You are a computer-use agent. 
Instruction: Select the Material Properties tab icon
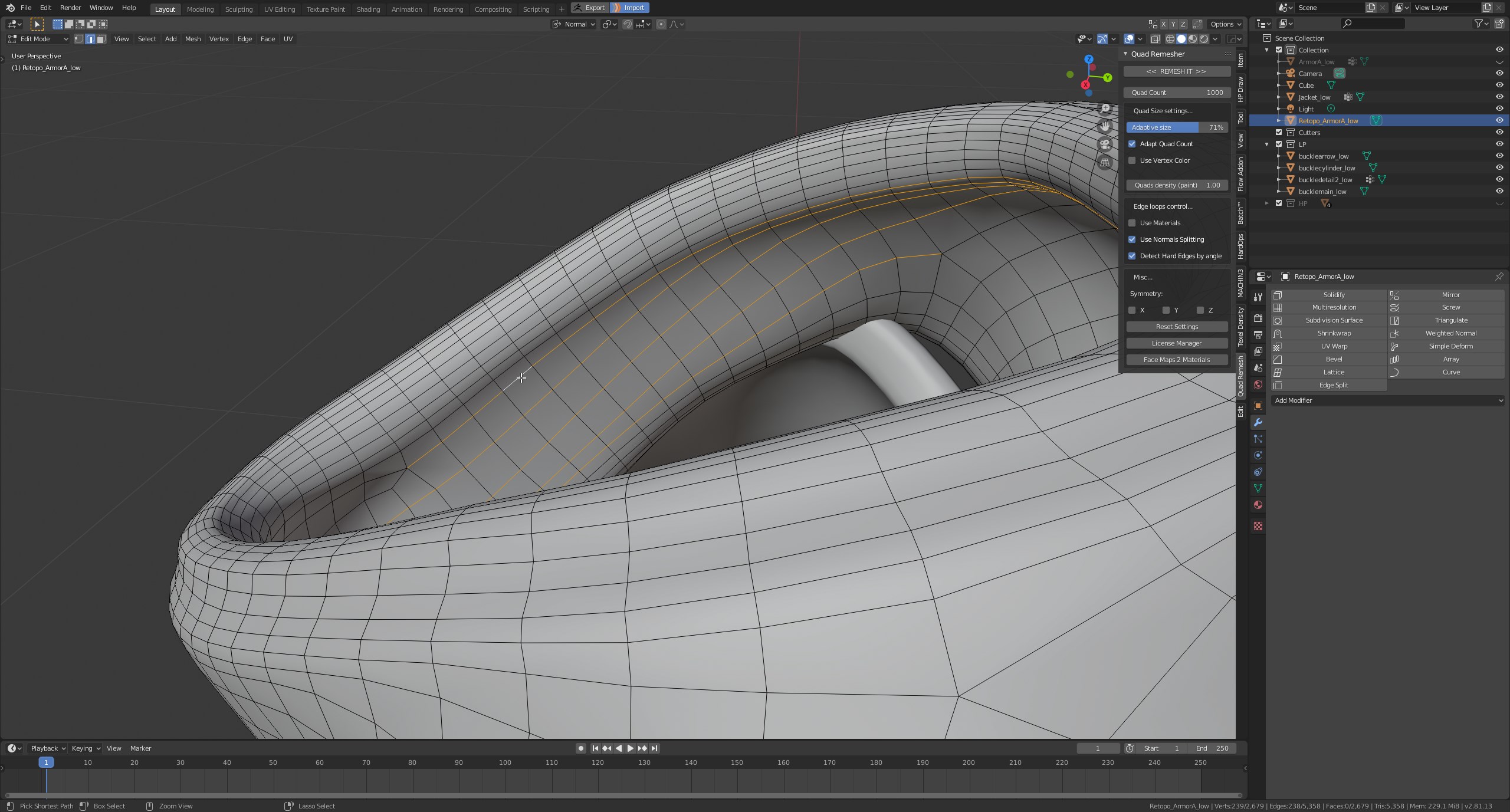coord(1258,504)
